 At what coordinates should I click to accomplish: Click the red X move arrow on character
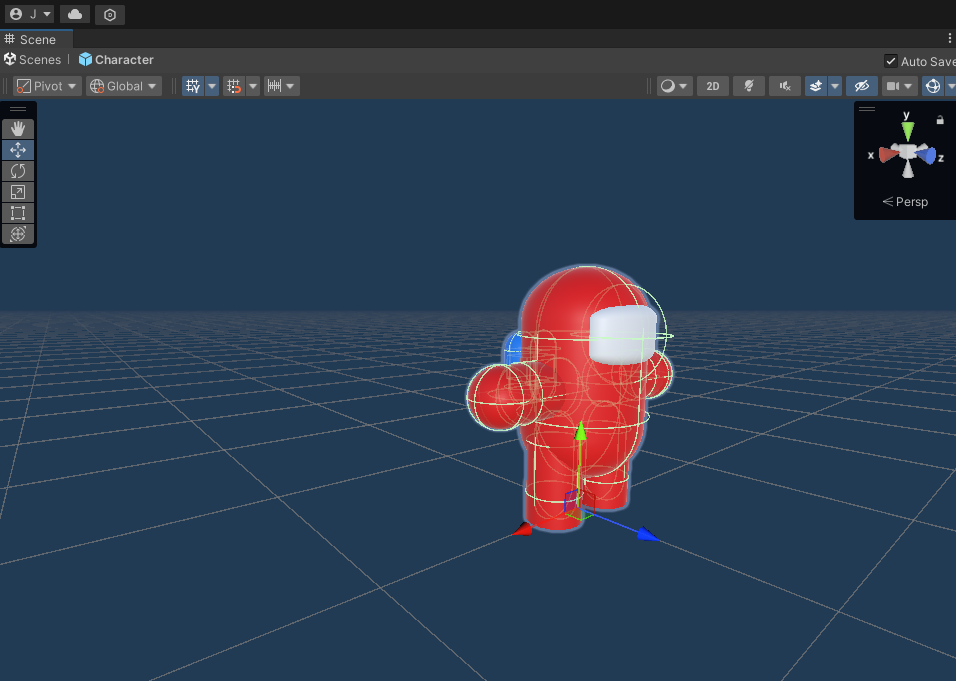pos(523,529)
